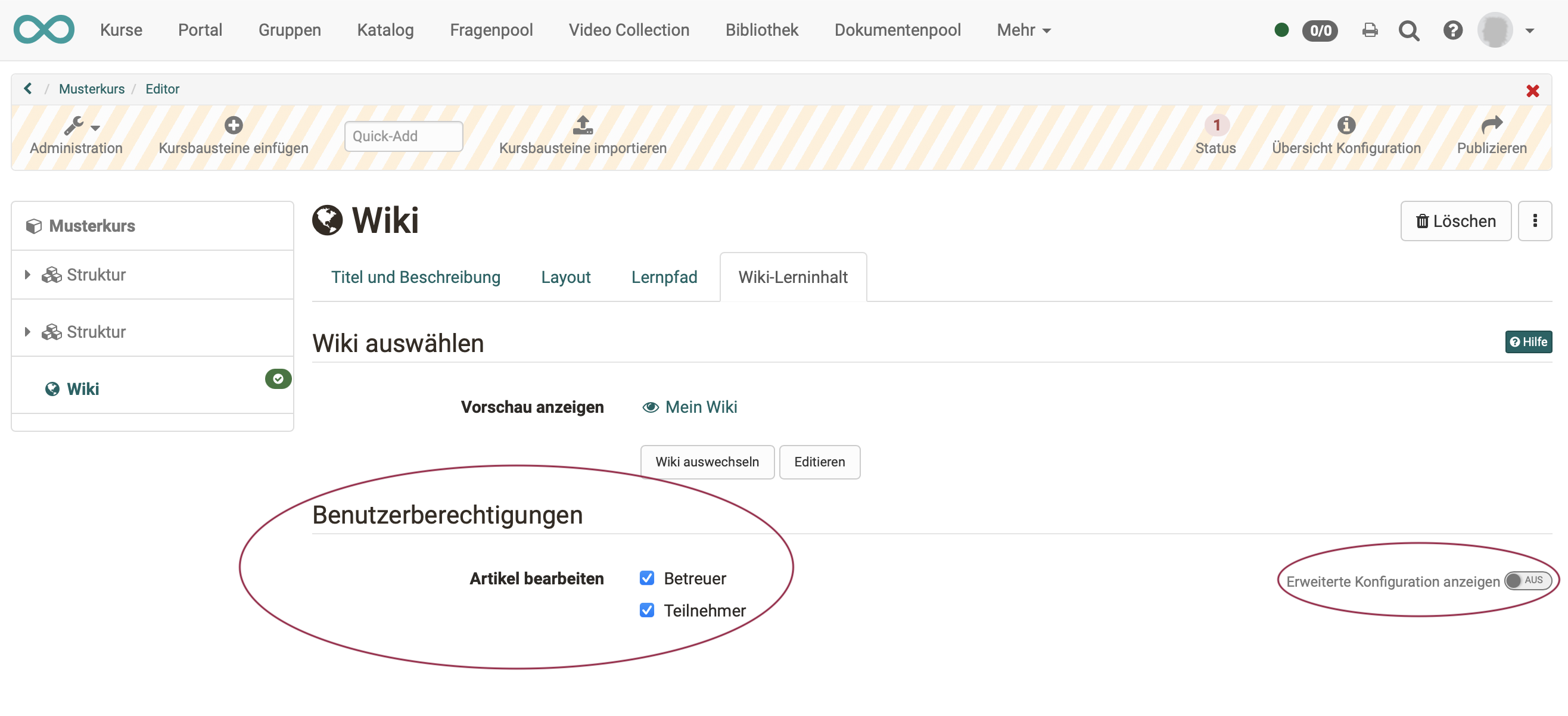Click the Kursbausteine importieren upload icon

pyautogui.click(x=582, y=126)
